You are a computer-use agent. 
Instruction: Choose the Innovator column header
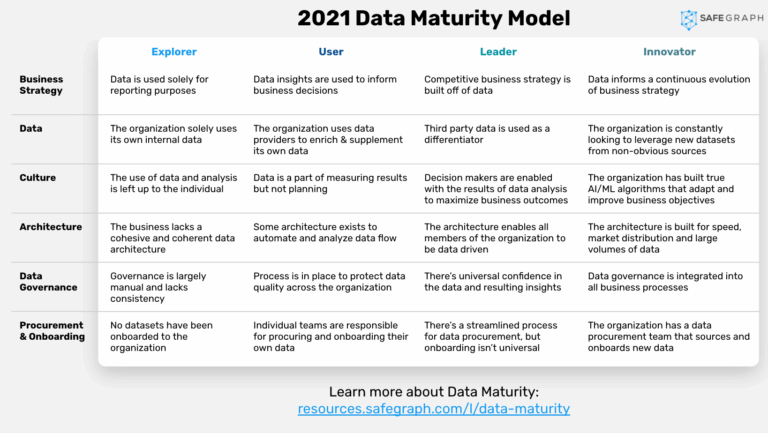coord(669,52)
